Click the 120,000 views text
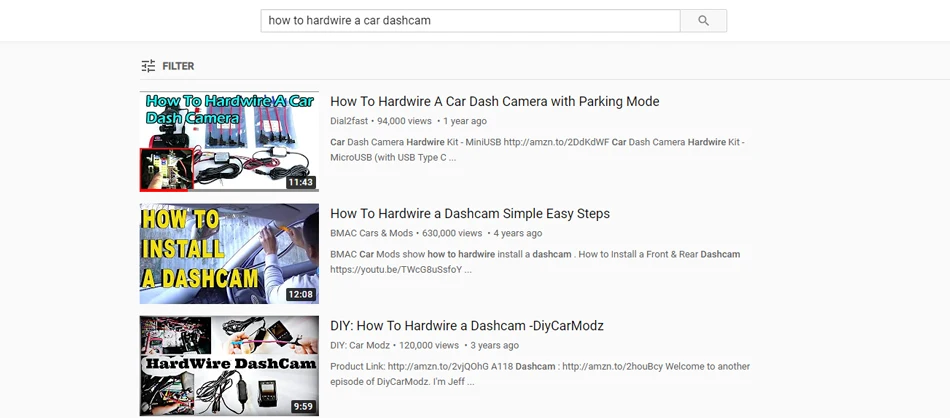The height and width of the screenshot is (418, 950). pyautogui.click(x=429, y=345)
